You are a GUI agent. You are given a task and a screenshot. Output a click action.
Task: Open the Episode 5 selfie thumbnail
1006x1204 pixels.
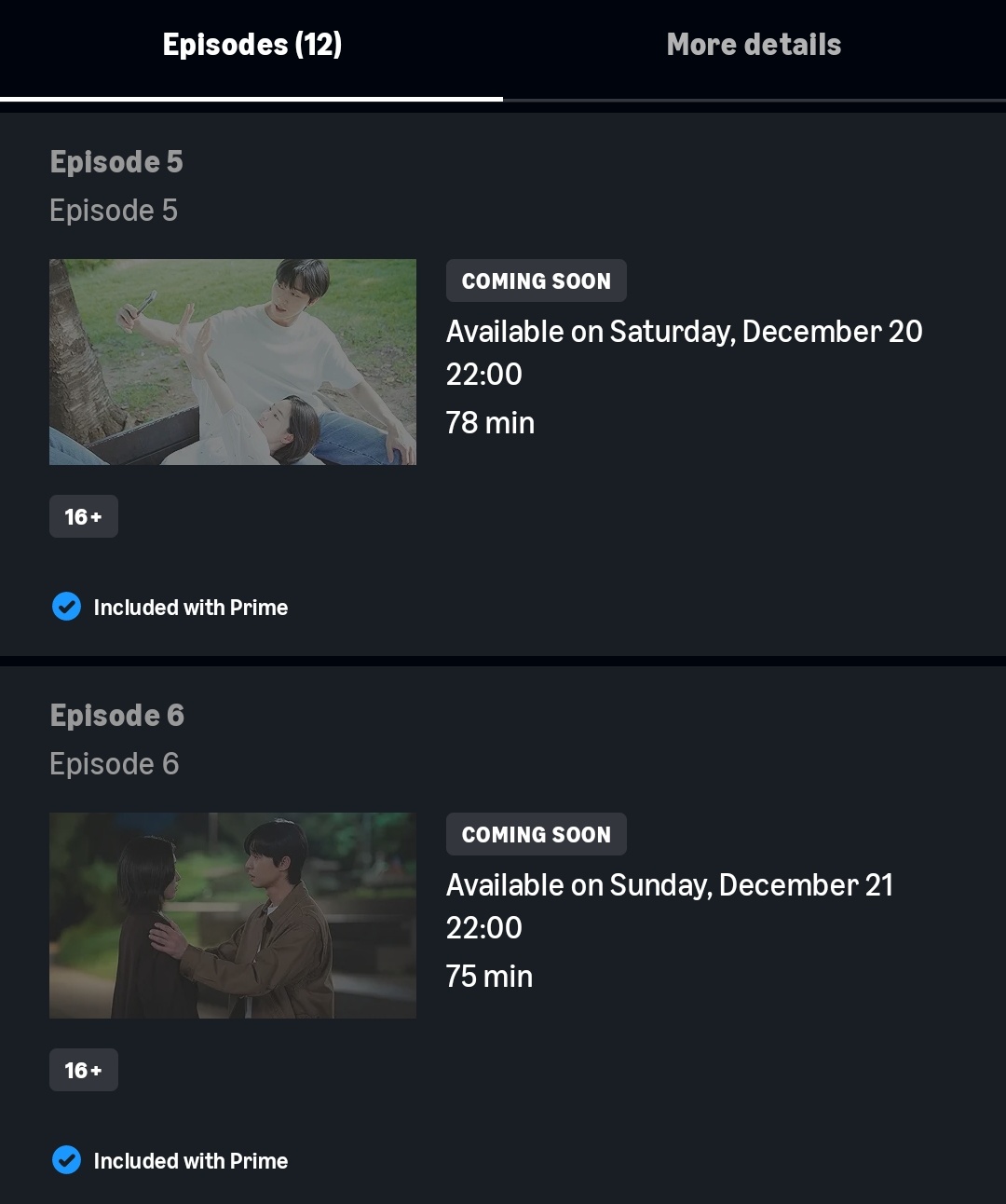(x=233, y=362)
